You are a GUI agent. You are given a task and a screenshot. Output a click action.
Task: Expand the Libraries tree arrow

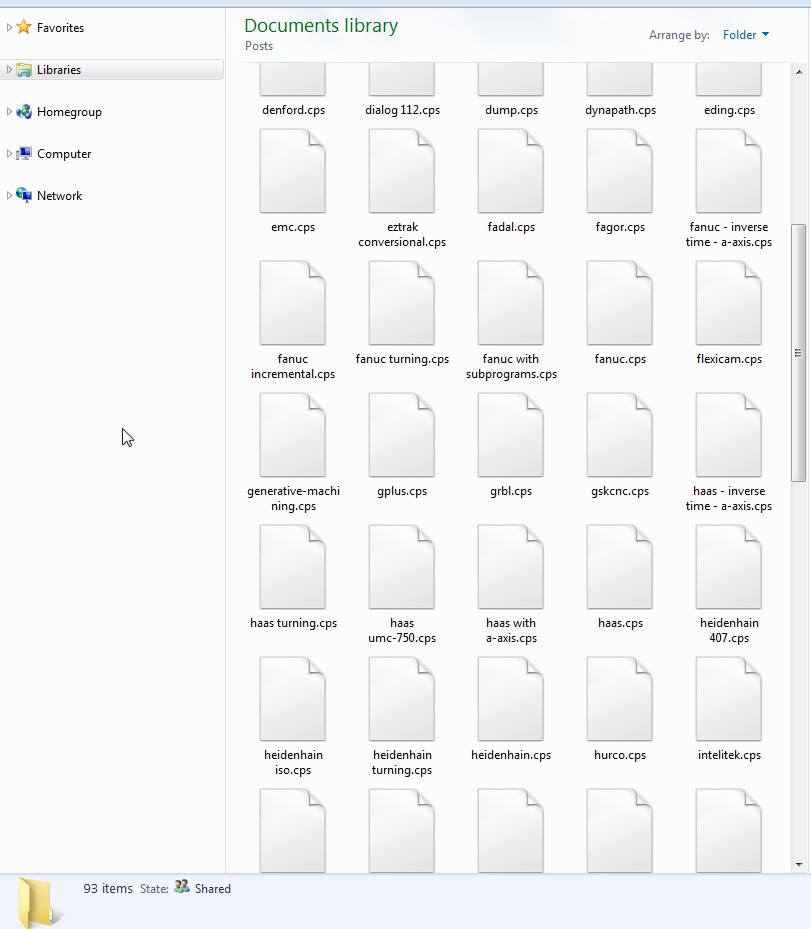[10, 70]
